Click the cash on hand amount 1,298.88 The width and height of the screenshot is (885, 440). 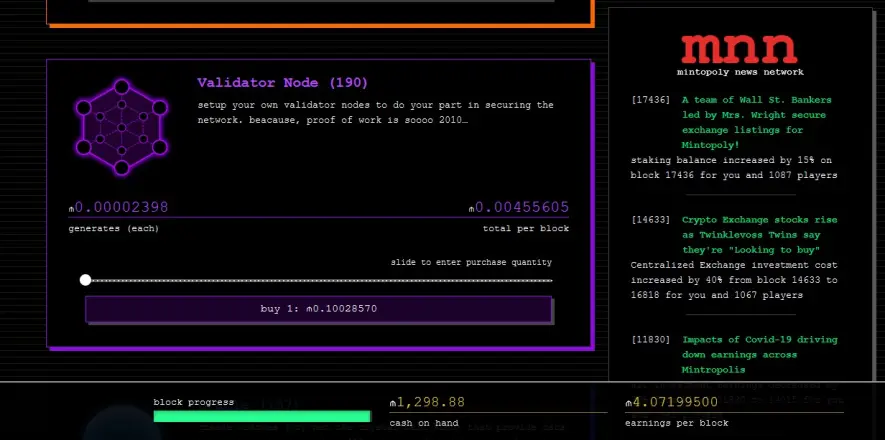click(x=427, y=402)
